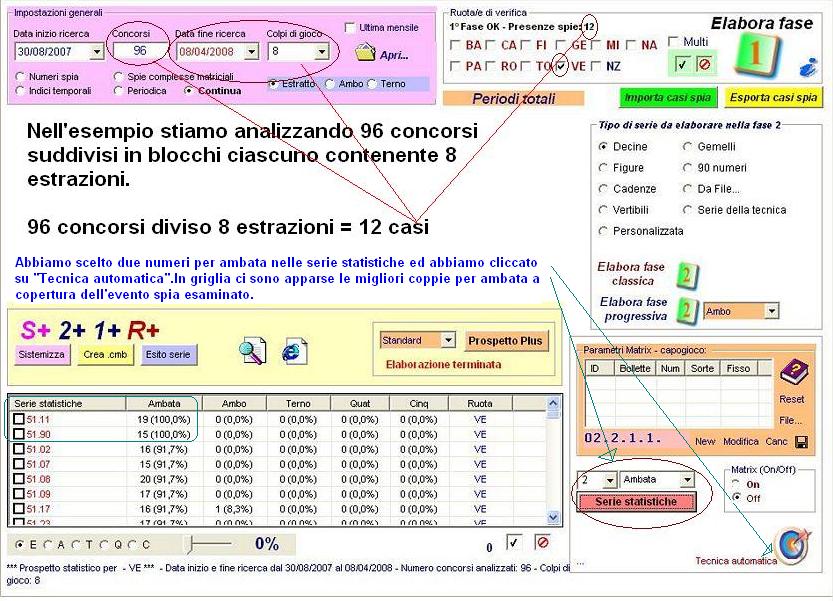The image size is (833, 601).
Task: Open preview with magnifier document icon
Action: pos(252,351)
